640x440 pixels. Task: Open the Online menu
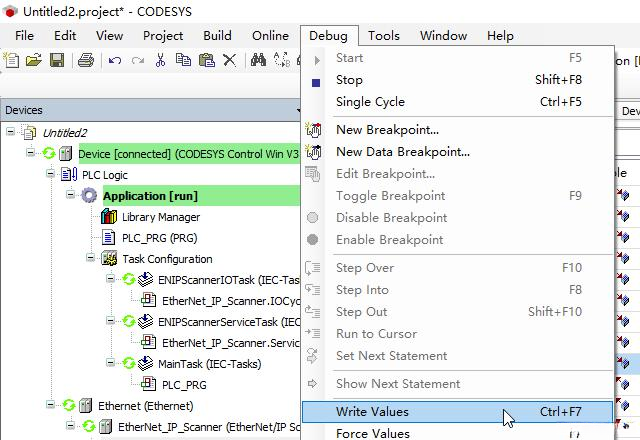(x=270, y=36)
